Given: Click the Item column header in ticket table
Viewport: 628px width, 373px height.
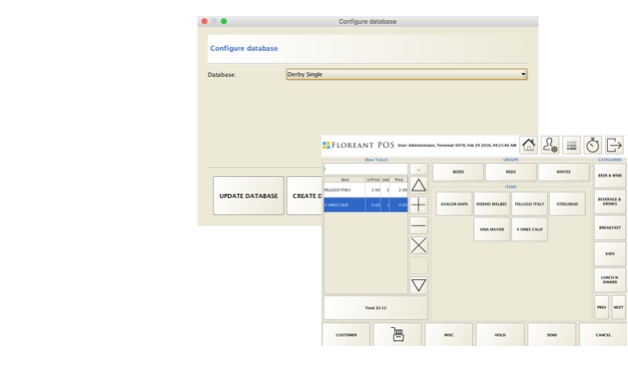Looking at the screenshot, I should pyautogui.click(x=344, y=179).
